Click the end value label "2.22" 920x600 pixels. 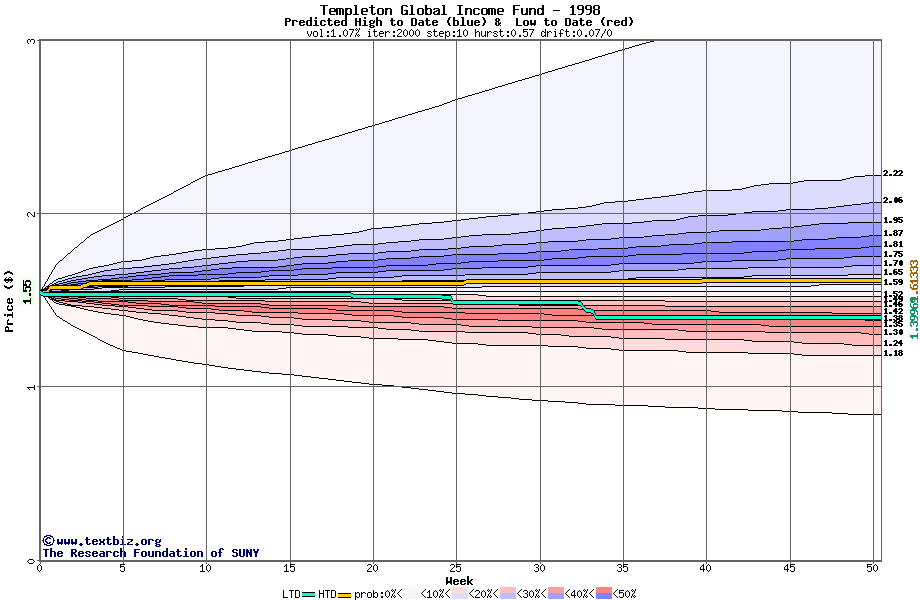(893, 174)
